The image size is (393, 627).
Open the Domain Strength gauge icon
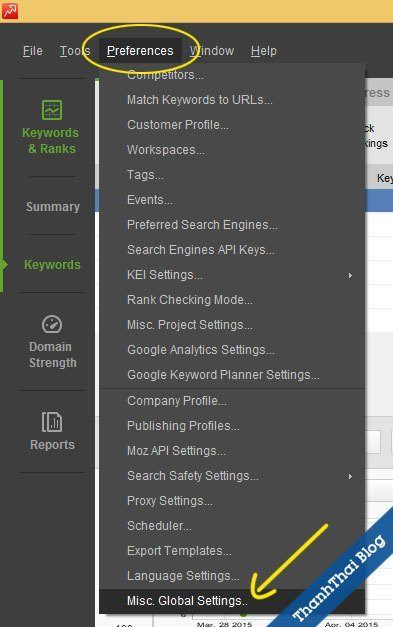click(52, 324)
